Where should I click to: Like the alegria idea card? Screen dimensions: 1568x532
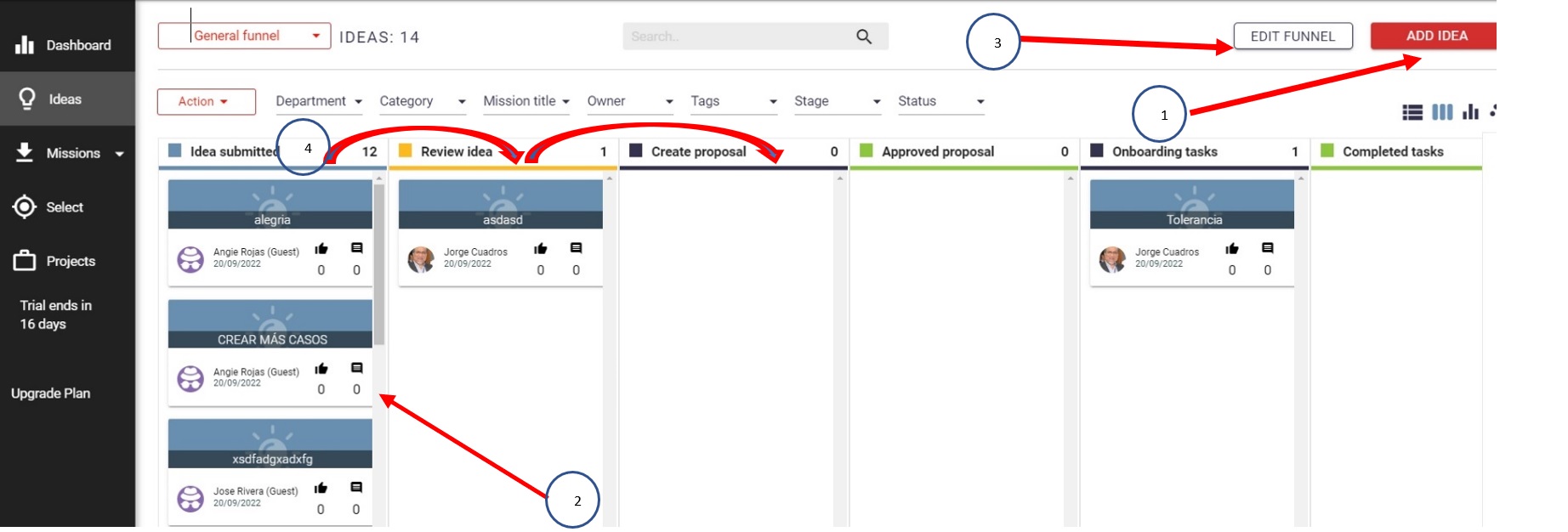click(x=321, y=249)
